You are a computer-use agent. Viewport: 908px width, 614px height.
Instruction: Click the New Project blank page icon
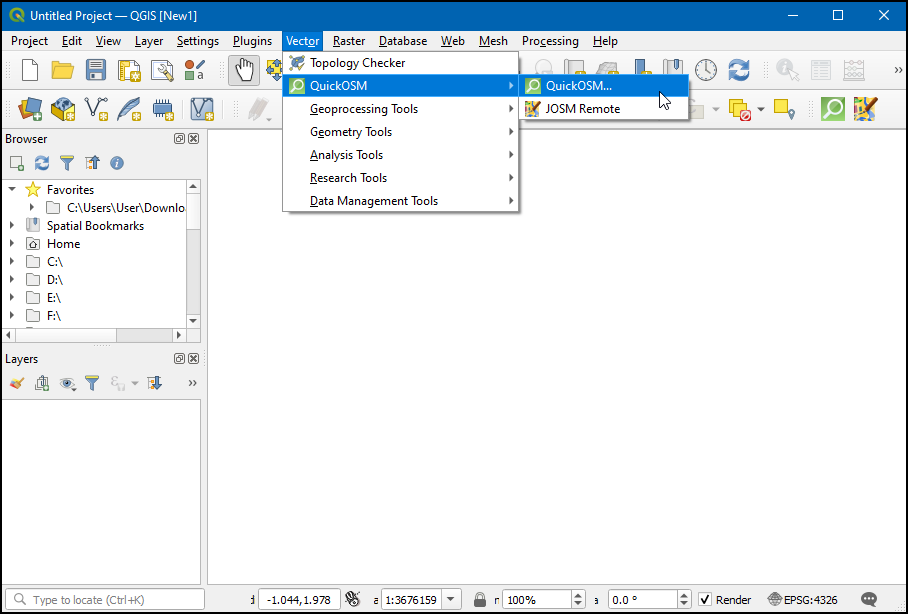coord(30,70)
